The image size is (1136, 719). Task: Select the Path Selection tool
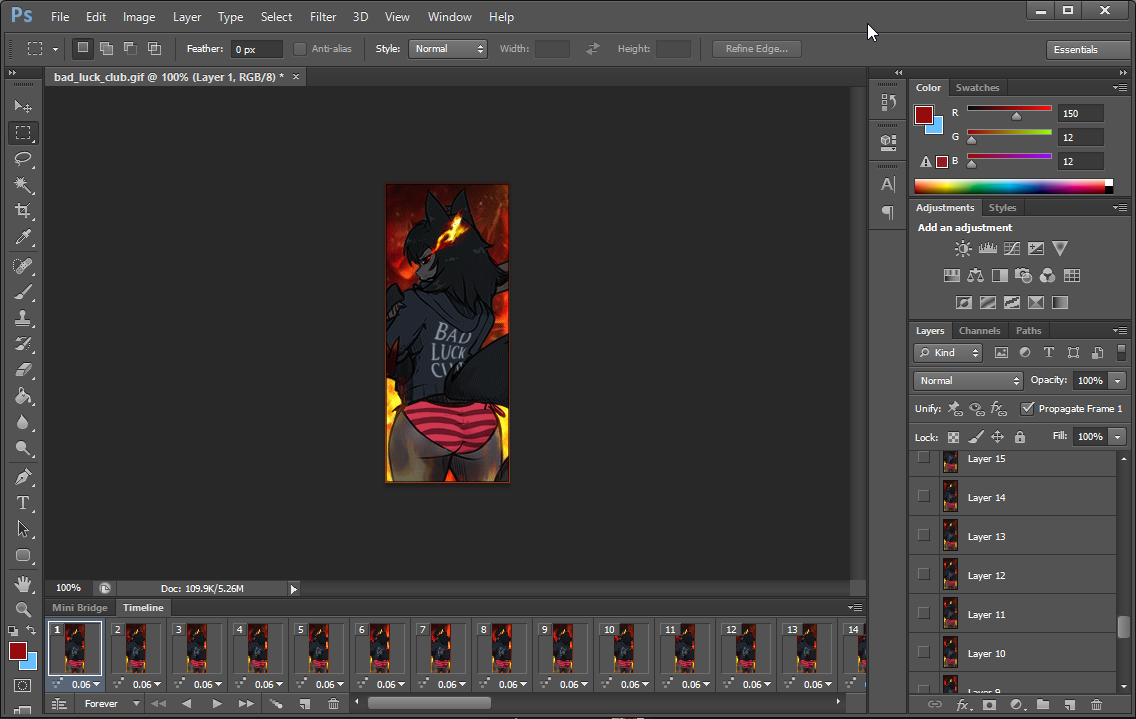[23, 529]
